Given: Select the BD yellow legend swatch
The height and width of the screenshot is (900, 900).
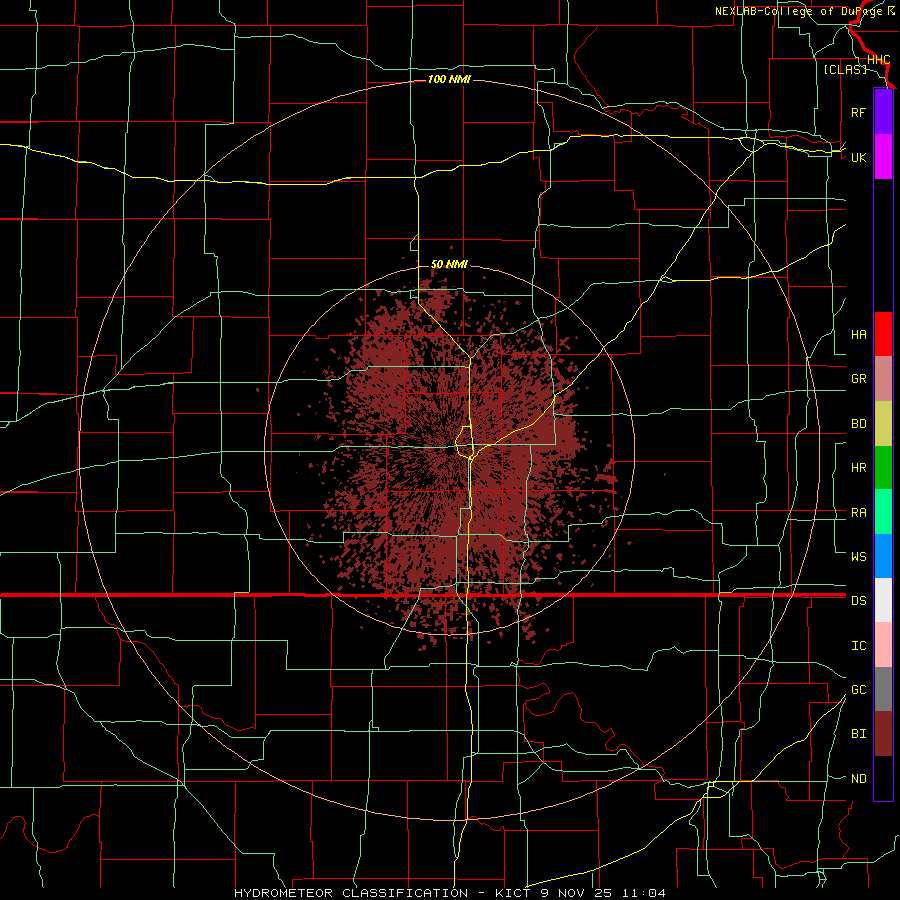Looking at the screenshot, I should (x=883, y=424).
